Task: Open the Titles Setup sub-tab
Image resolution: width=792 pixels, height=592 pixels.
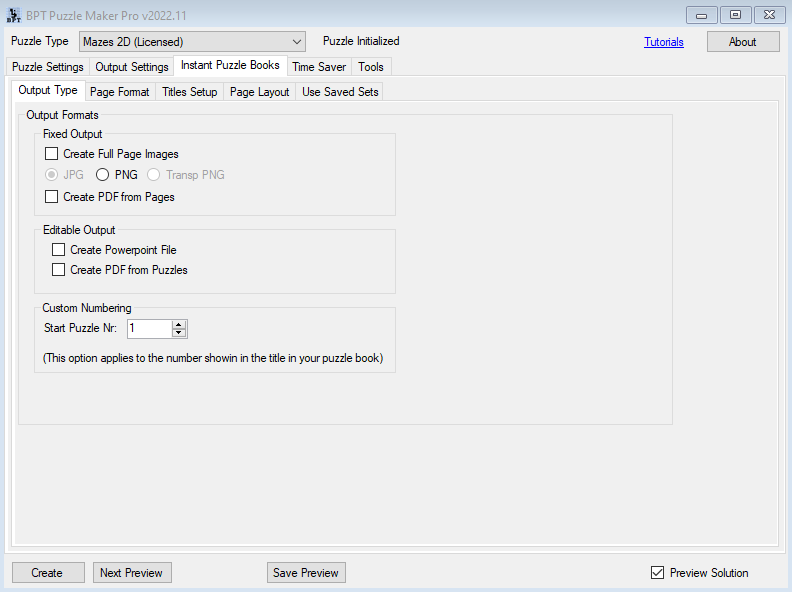Action: click(x=189, y=92)
